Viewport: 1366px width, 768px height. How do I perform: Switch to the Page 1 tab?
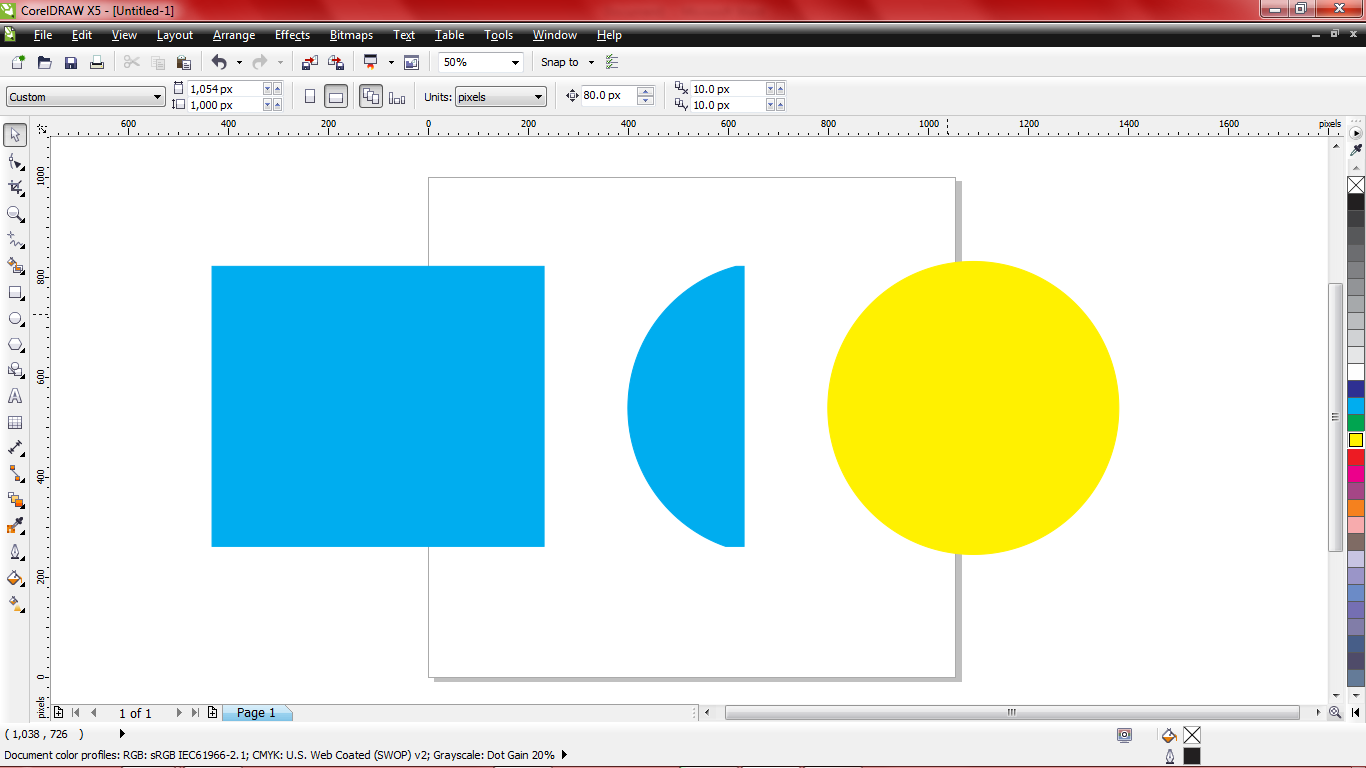pos(257,712)
